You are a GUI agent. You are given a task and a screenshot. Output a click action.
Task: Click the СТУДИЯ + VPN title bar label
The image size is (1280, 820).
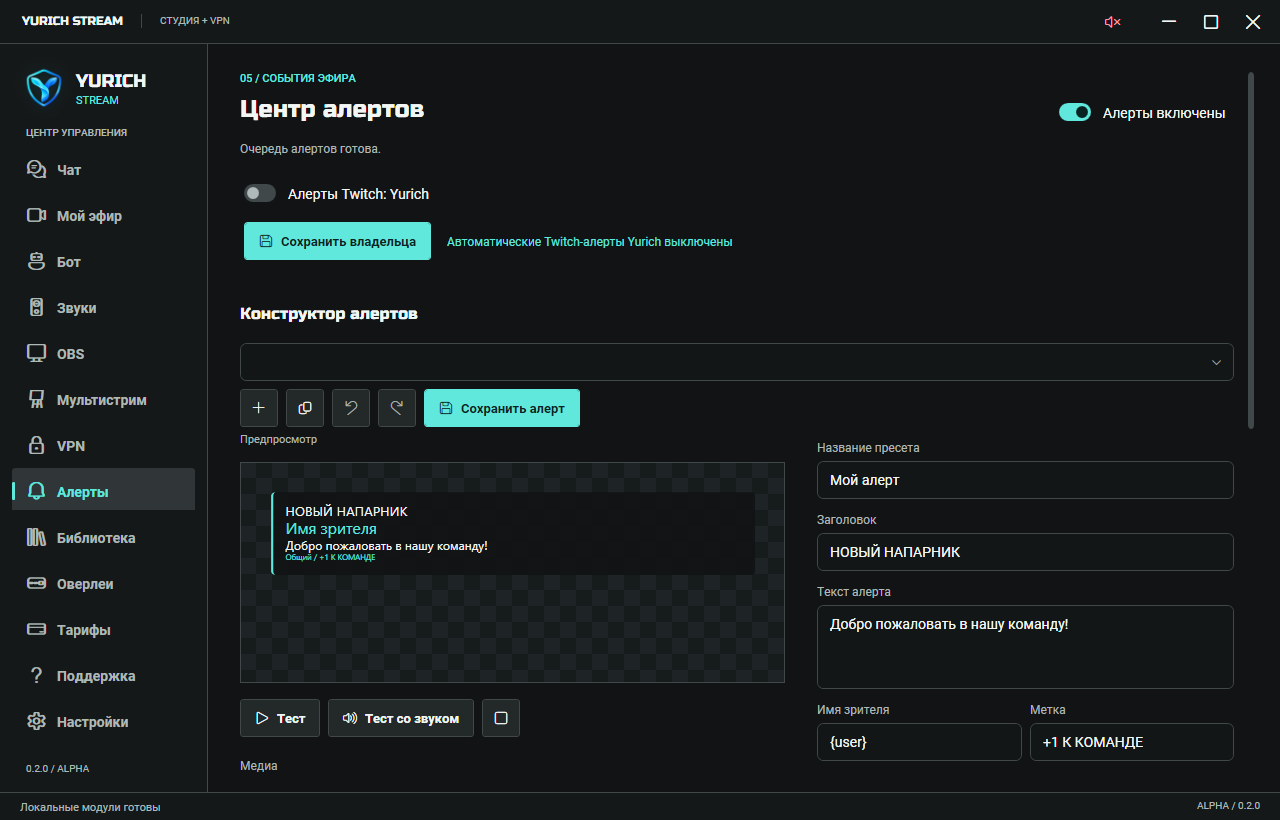195,21
